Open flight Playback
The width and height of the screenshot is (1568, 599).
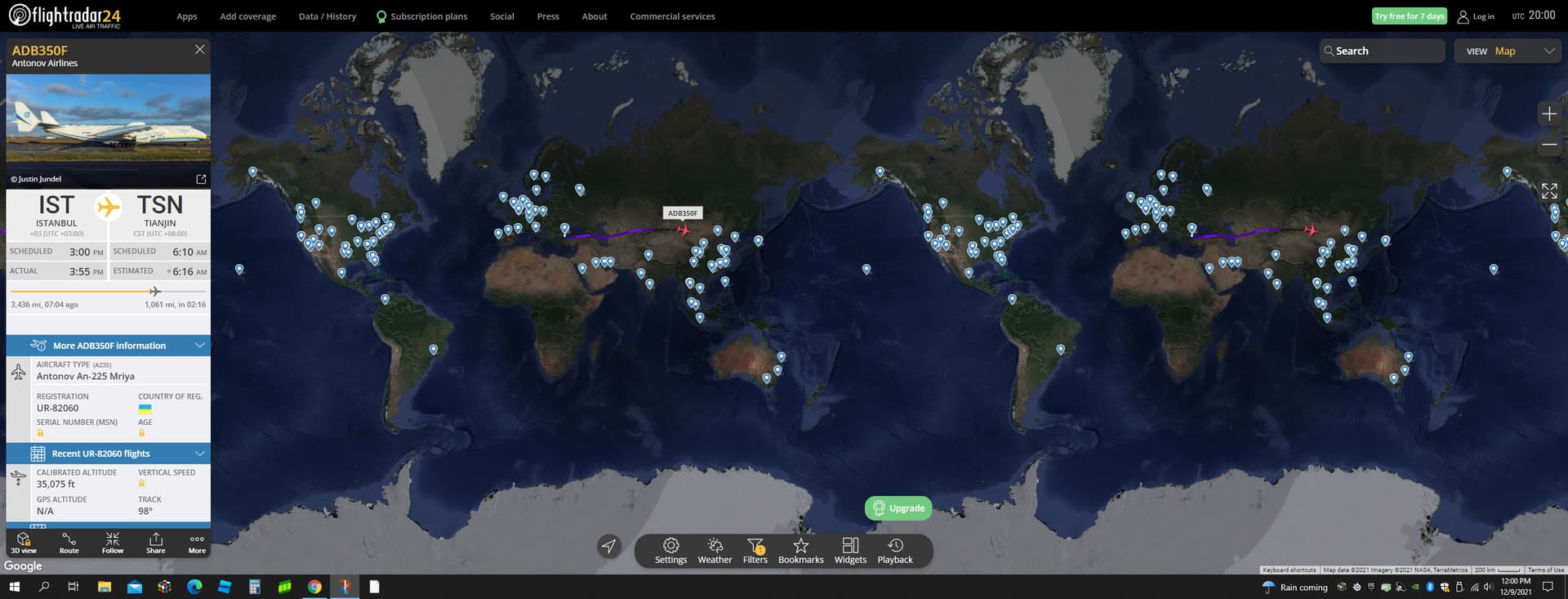click(895, 551)
